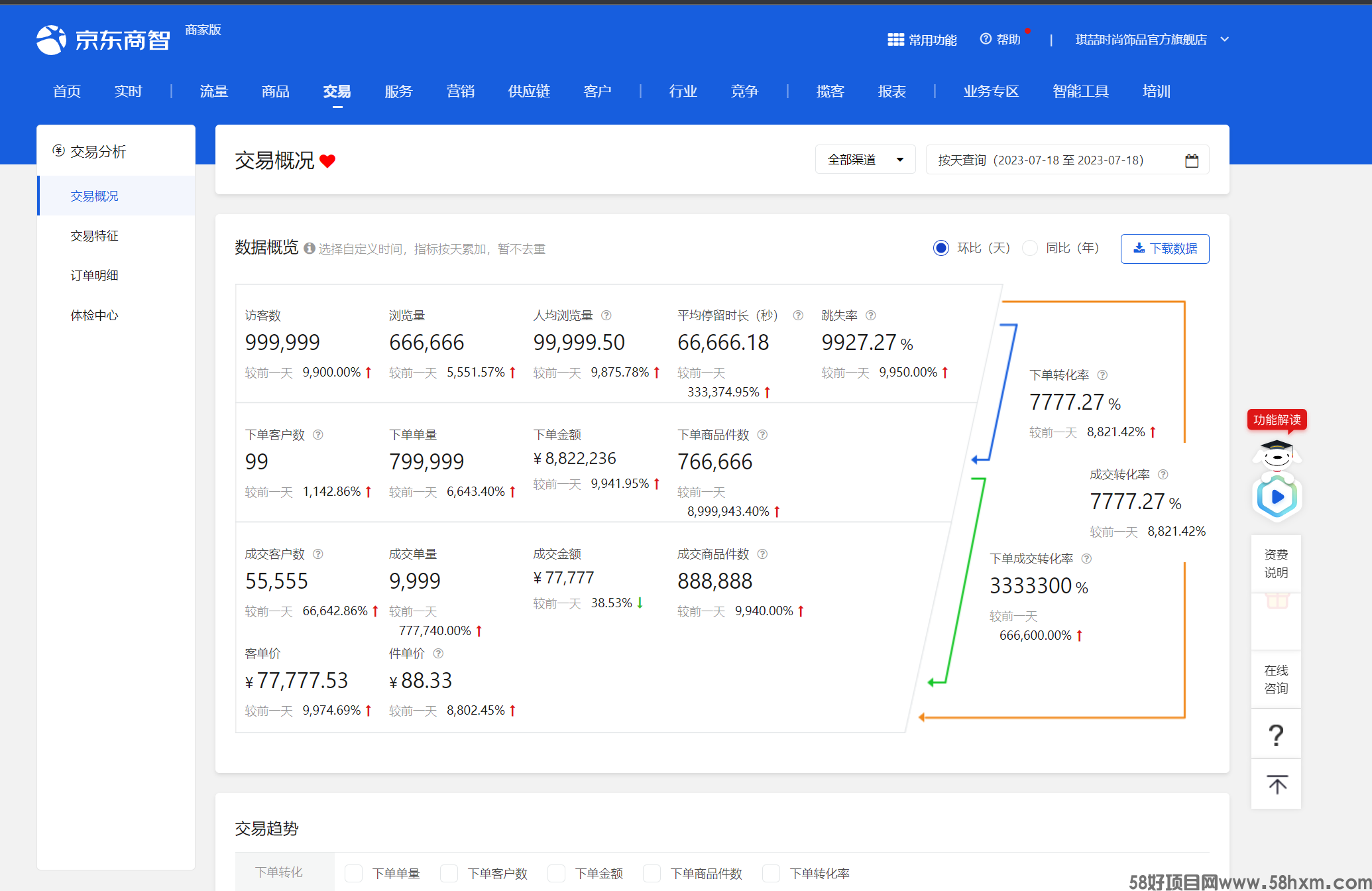Open the 商品 tab
Image resolution: width=1372 pixels, height=891 pixels.
276,91
